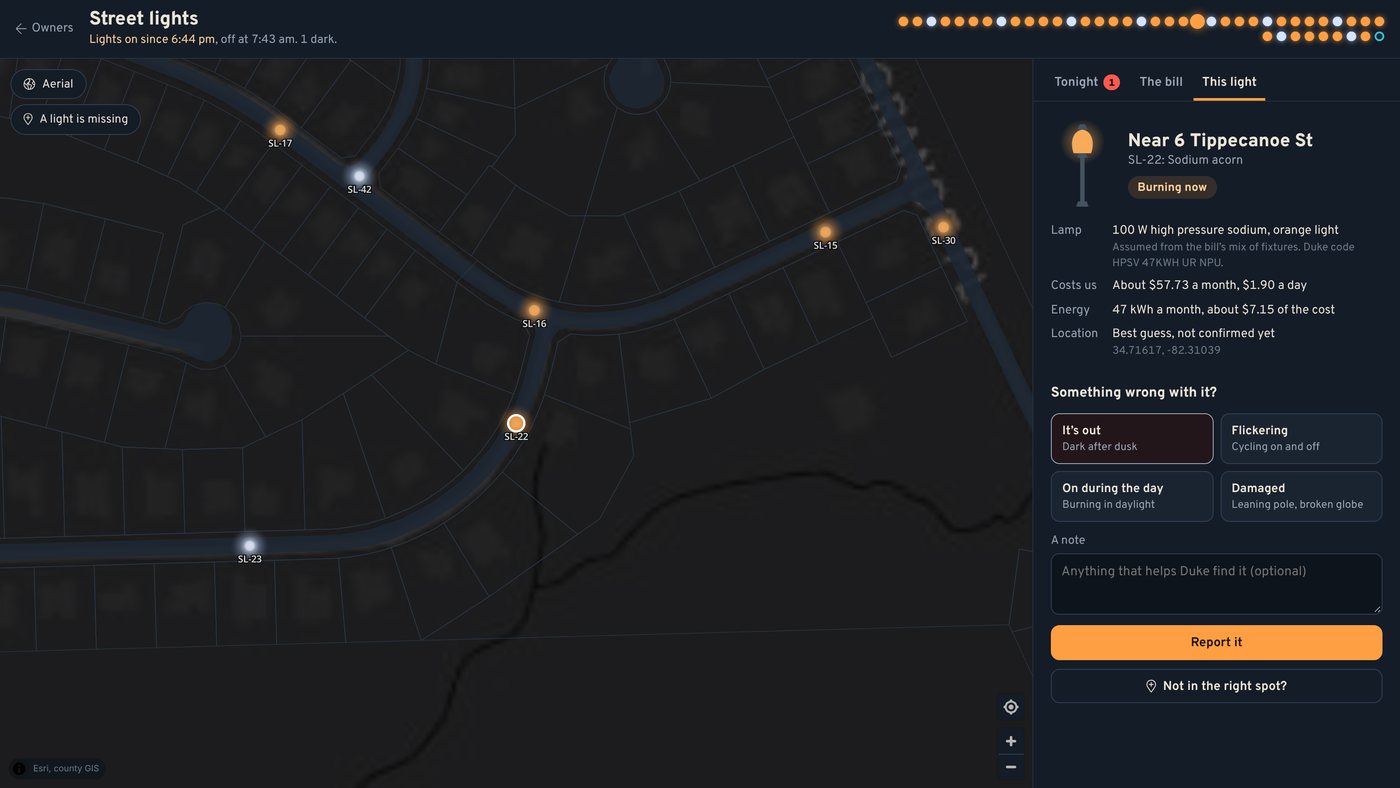Select street light SL-16 on the map
Screen dimensions: 1400x788
(534, 310)
